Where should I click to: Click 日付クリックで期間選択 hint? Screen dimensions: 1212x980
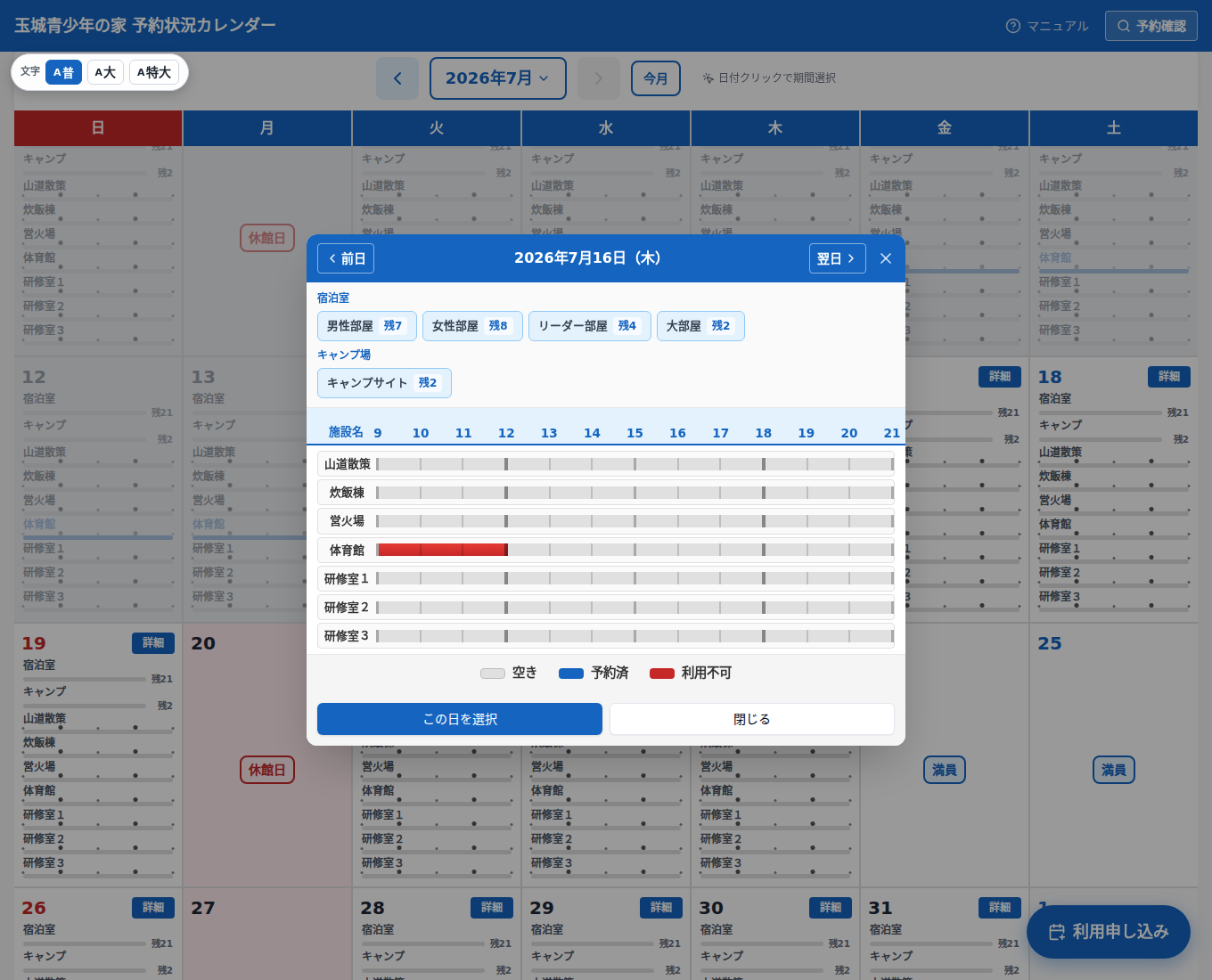tap(769, 78)
